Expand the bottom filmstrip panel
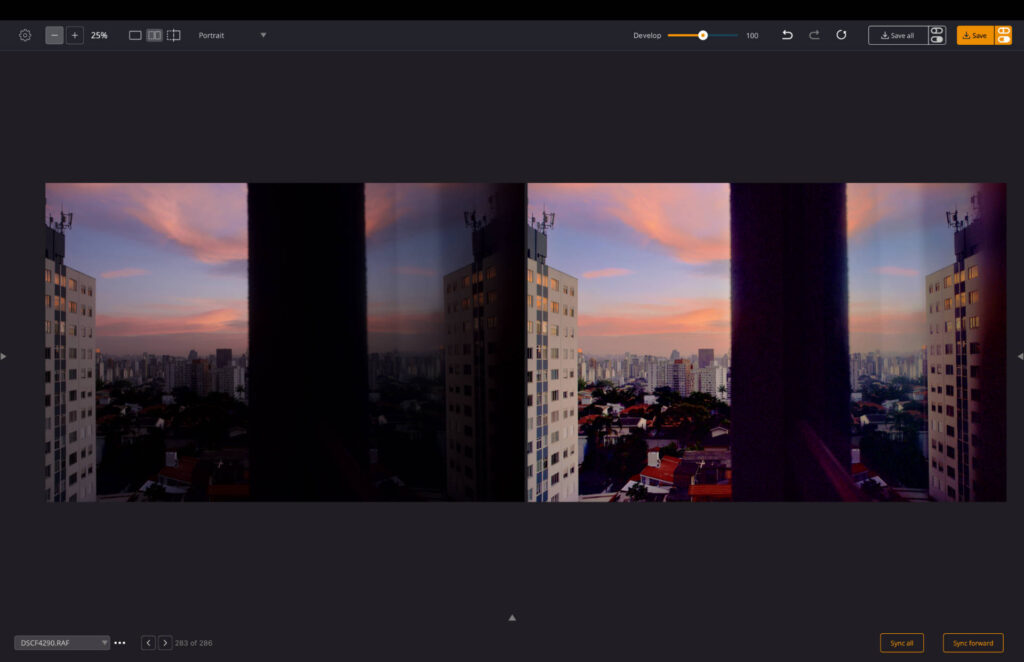Screen dimensions: 1024x662 [512, 618]
